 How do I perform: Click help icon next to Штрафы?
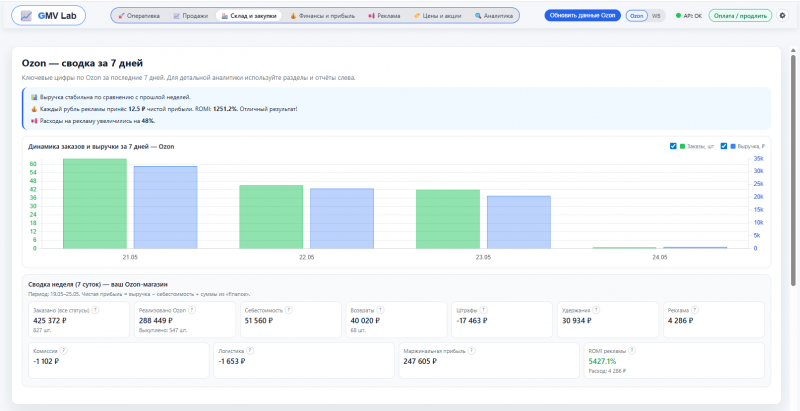click(484, 310)
